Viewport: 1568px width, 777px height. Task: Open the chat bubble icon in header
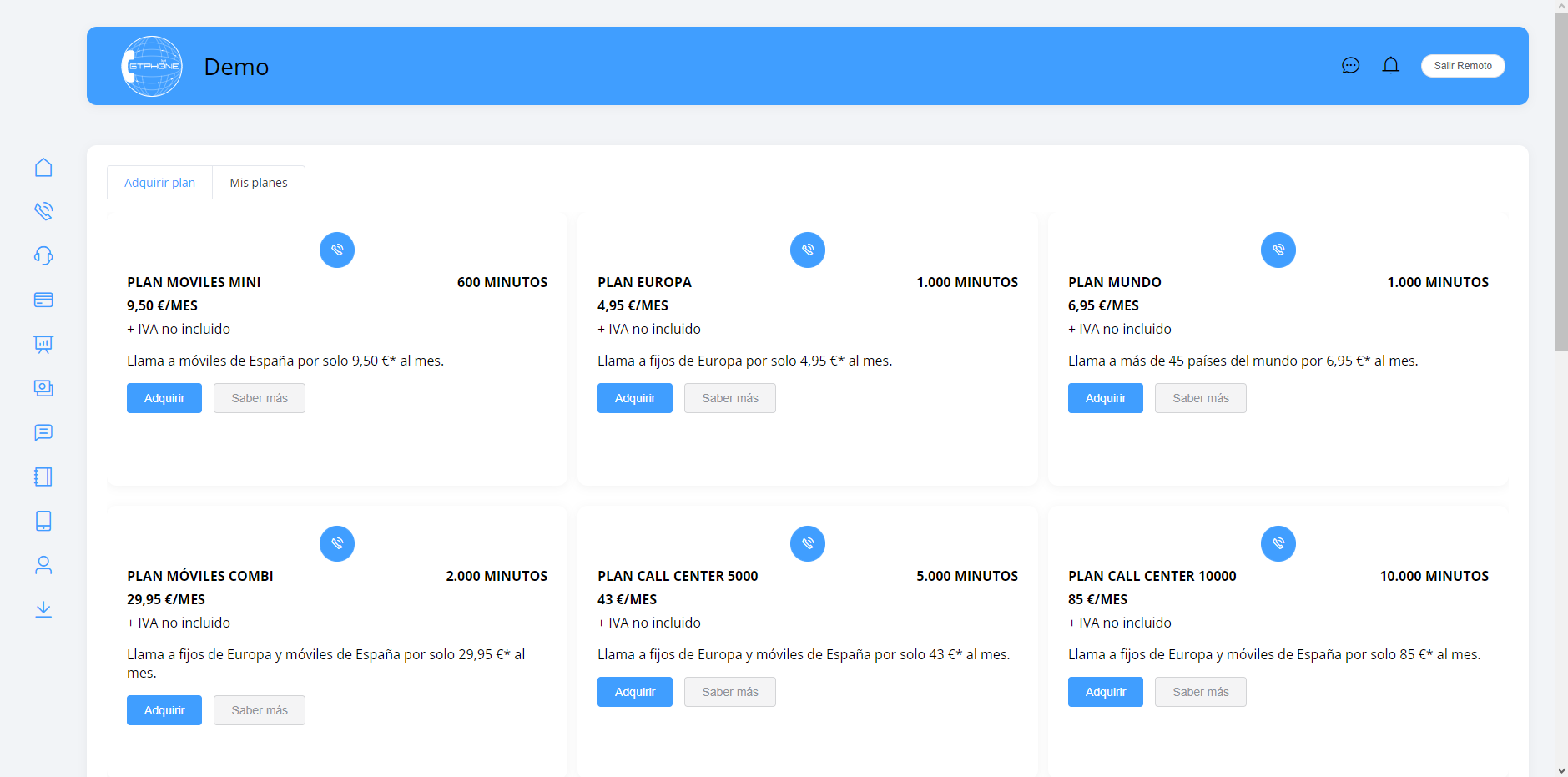(1350, 65)
